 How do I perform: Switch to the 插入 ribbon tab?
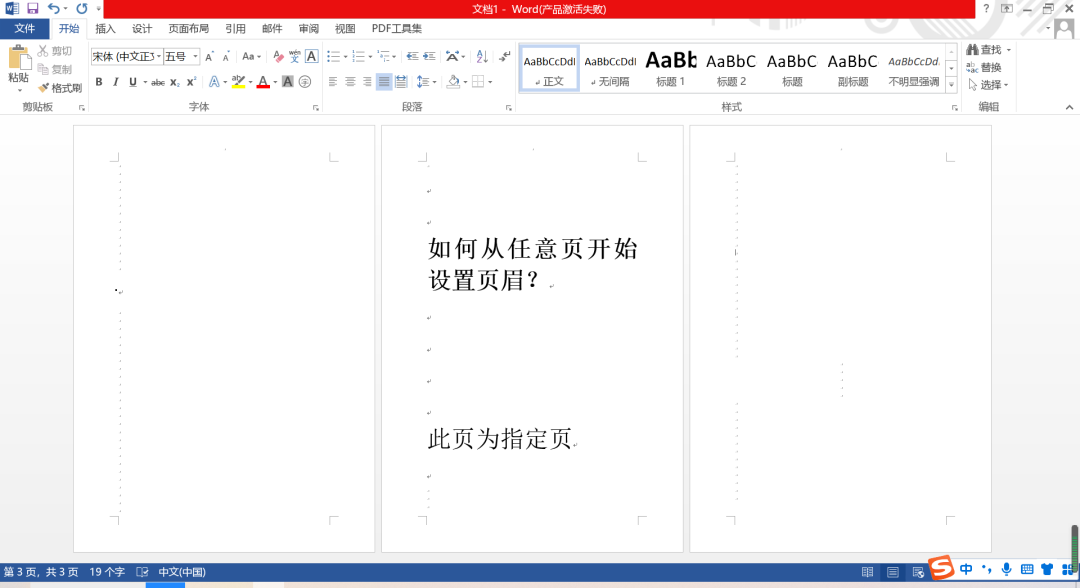click(x=105, y=29)
